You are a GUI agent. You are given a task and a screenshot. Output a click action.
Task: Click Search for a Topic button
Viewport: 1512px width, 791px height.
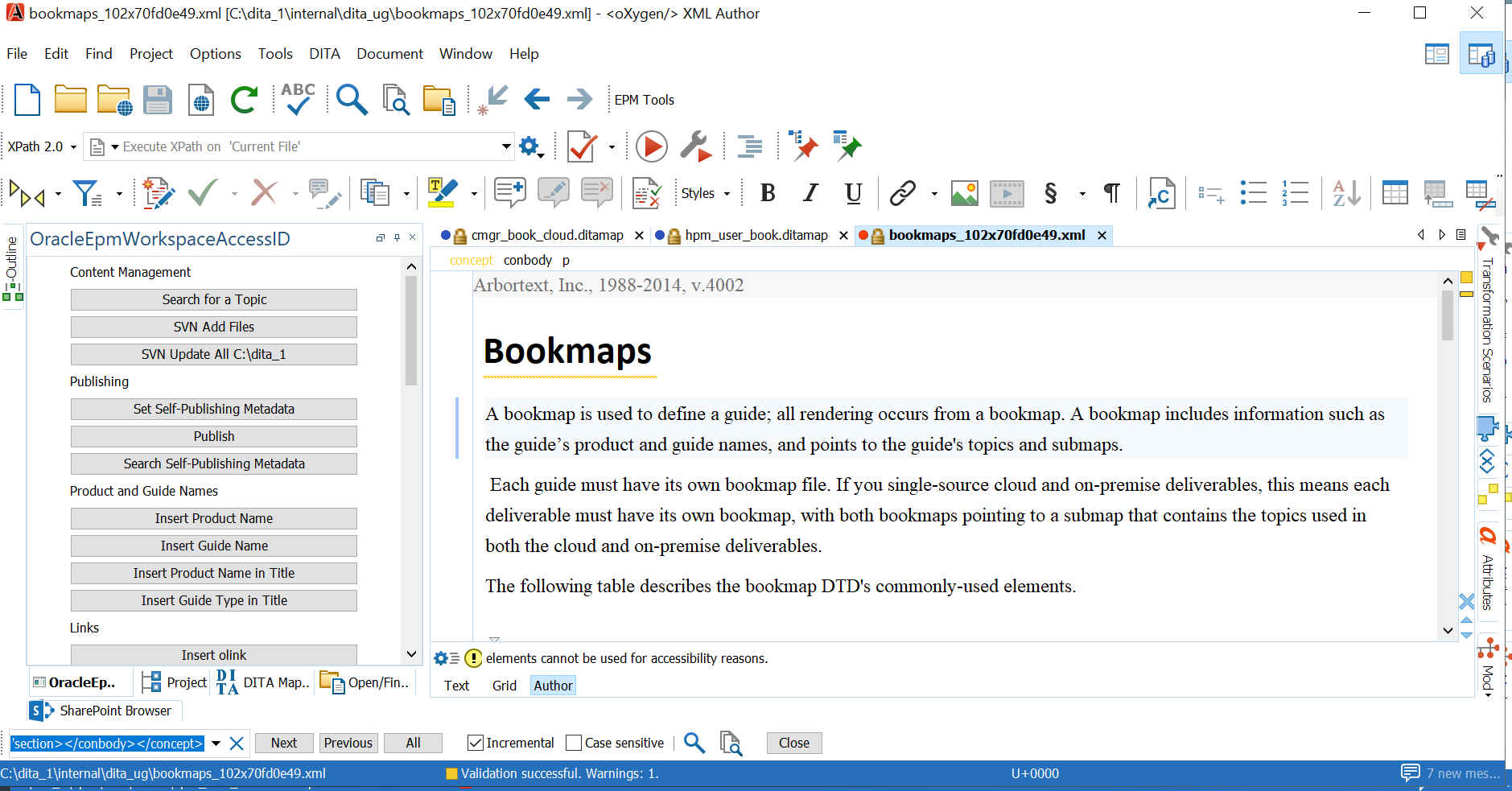click(214, 299)
